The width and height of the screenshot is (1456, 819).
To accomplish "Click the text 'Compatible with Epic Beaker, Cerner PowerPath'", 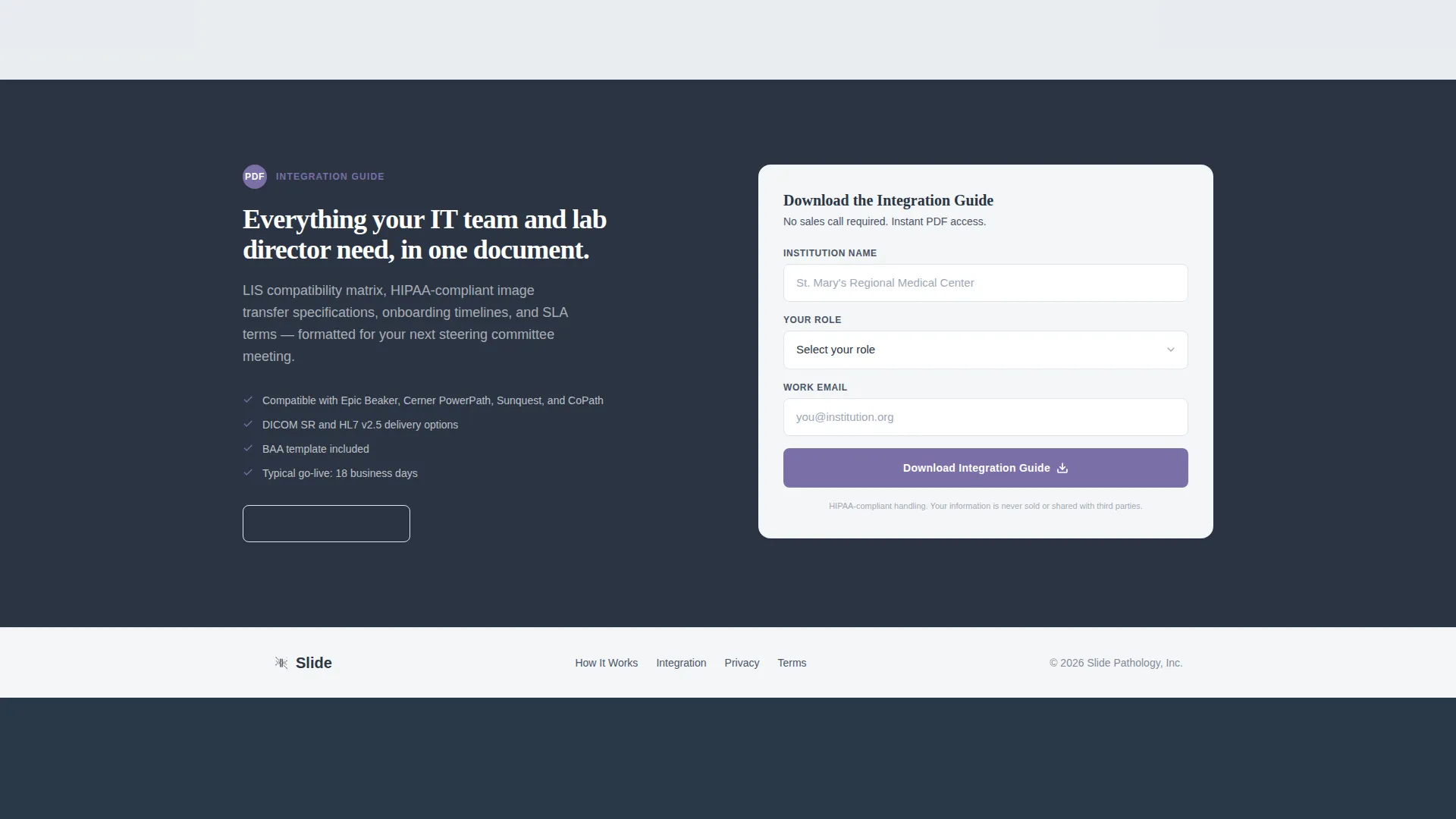I will click(432, 400).
